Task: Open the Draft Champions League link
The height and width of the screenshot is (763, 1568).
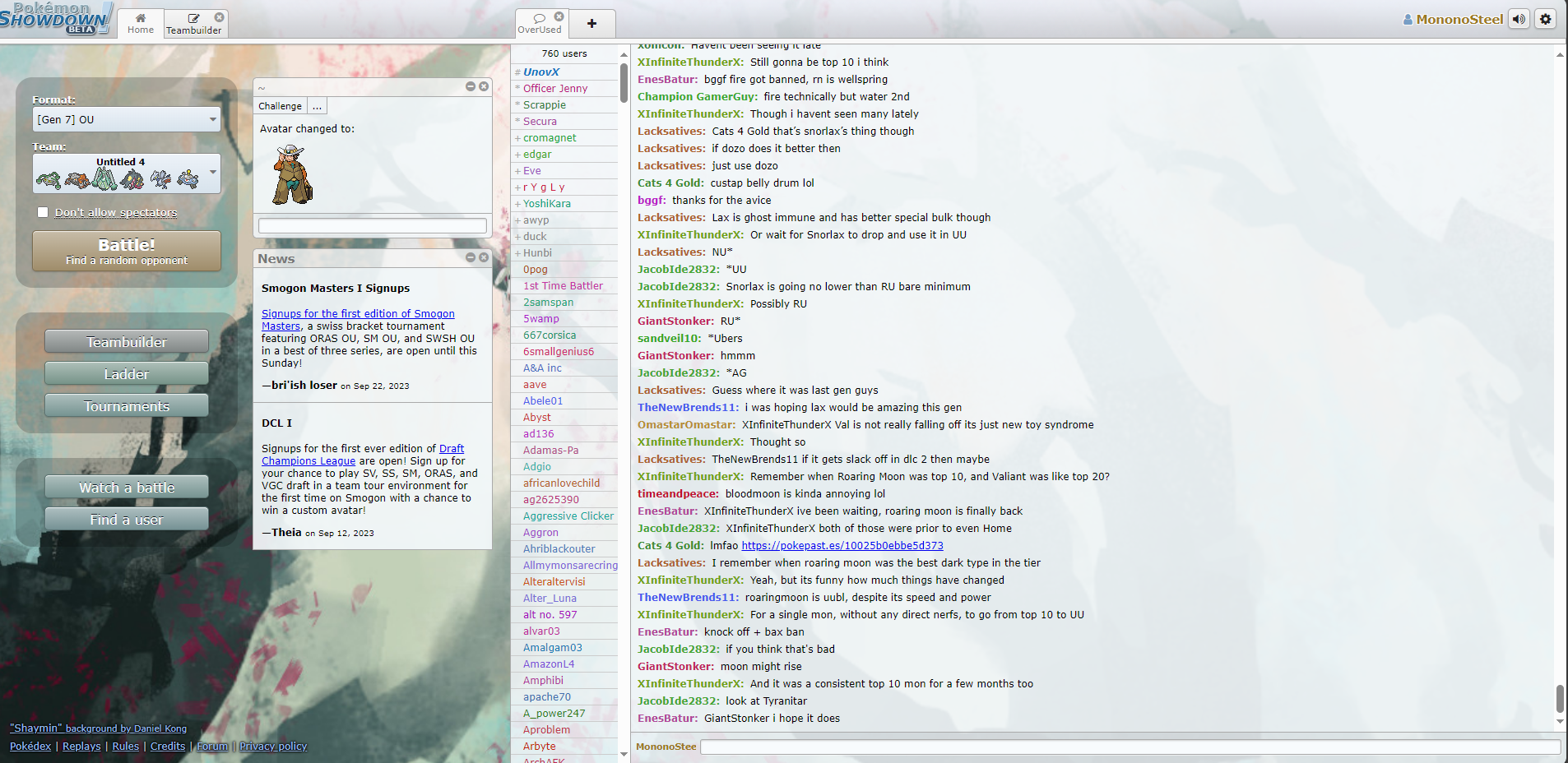Action: 363,455
